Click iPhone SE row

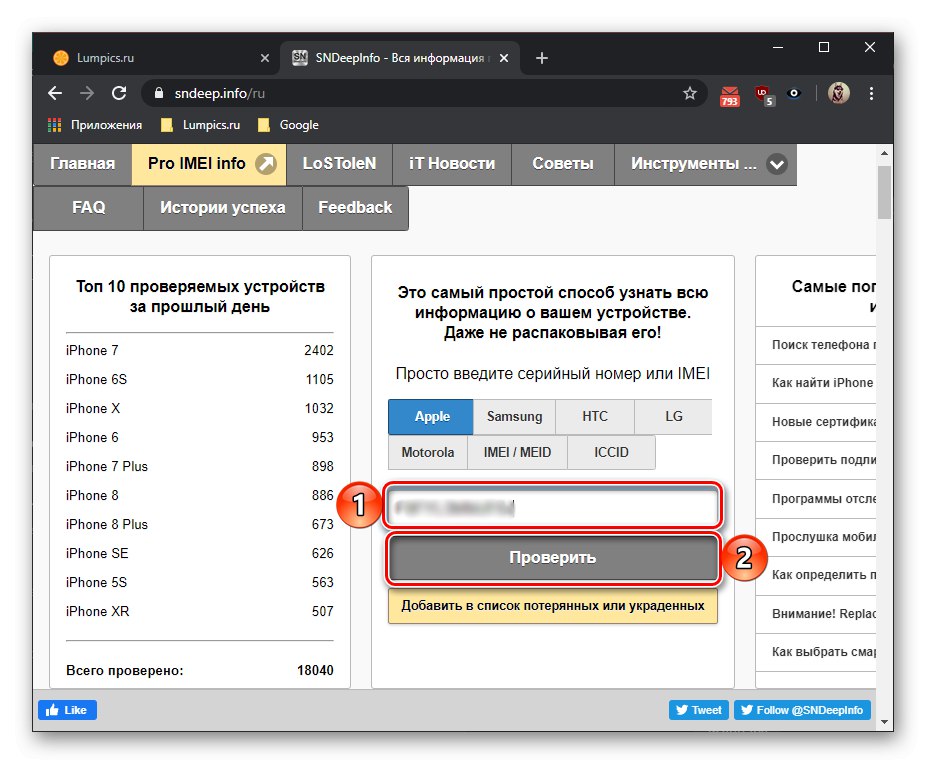200,553
